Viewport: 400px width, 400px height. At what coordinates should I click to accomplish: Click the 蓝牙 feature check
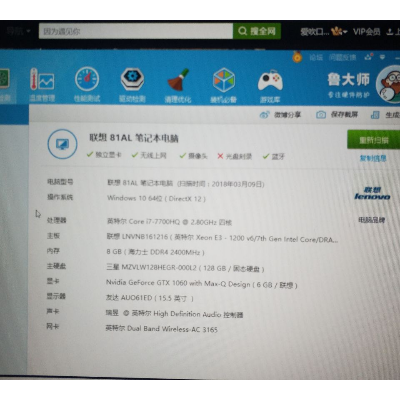[x=274, y=156]
